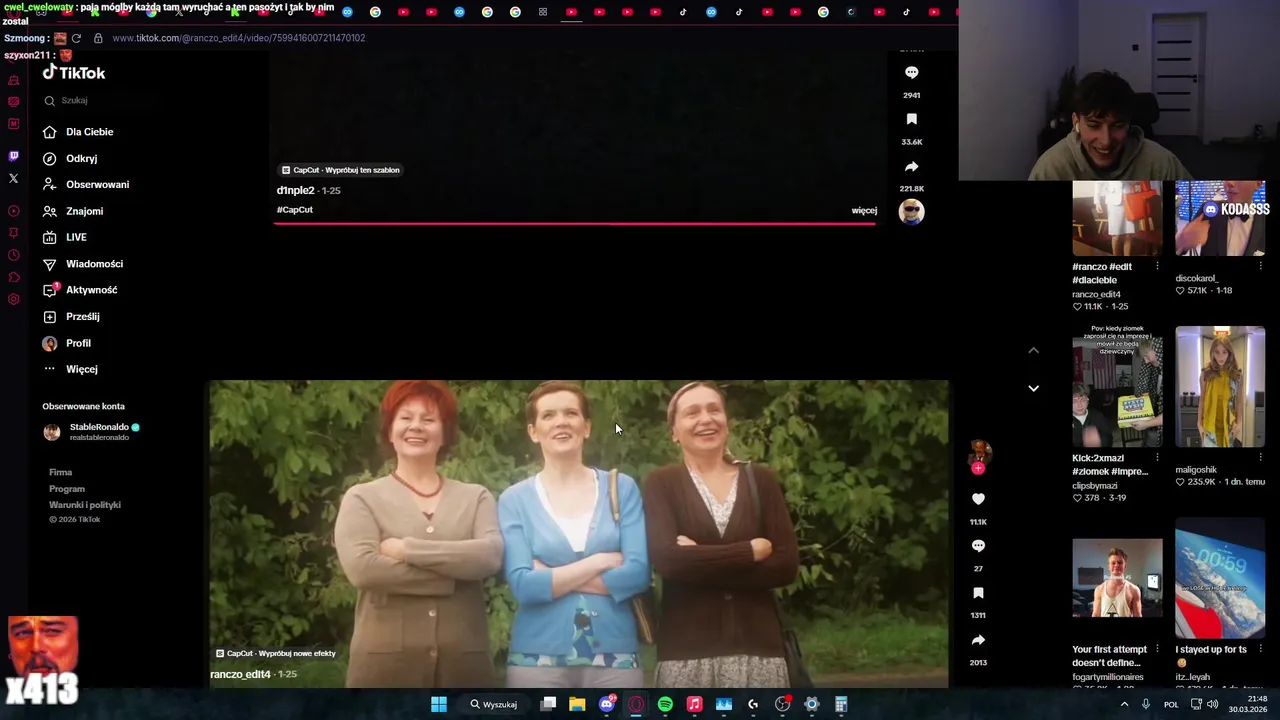The height and width of the screenshot is (720, 1280).
Task: Open the maligoshik video thumbnail
Action: coord(1220,386)
